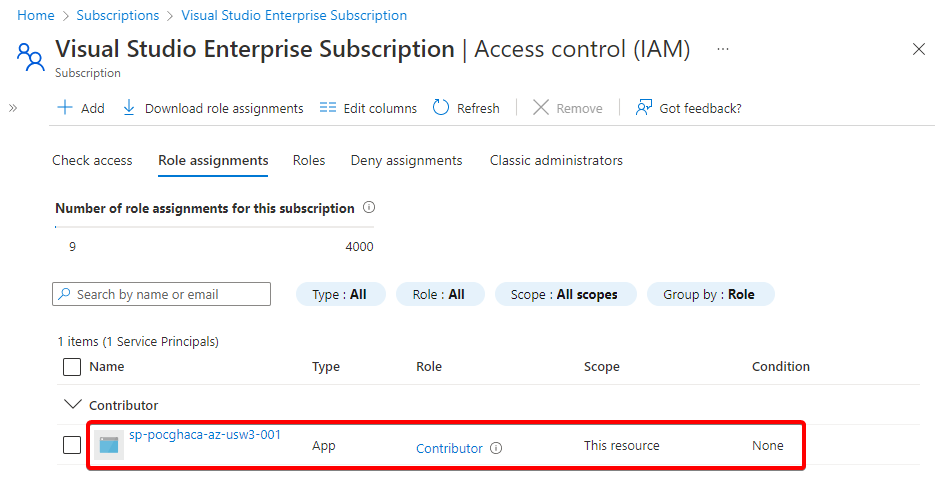Image resolution: width=949 pixels, height=479 pixels.
Task: Select all rows with header checkbox
Action: click(x=72, y=366)
